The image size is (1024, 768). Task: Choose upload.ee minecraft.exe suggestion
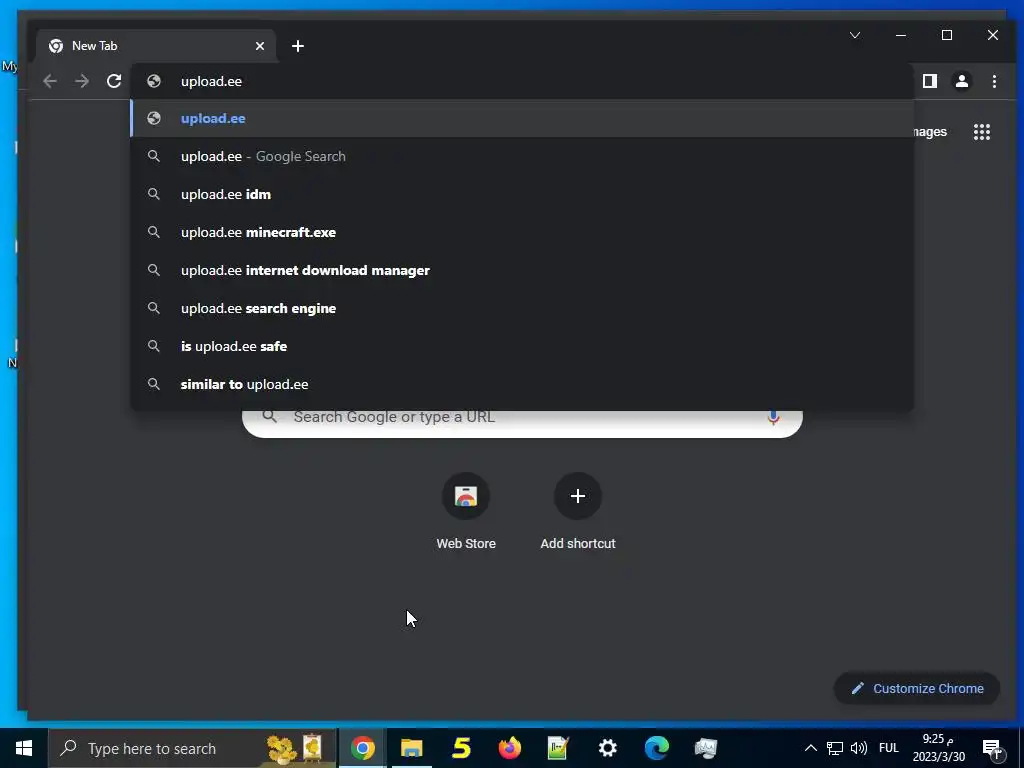[x=522, y=232]
